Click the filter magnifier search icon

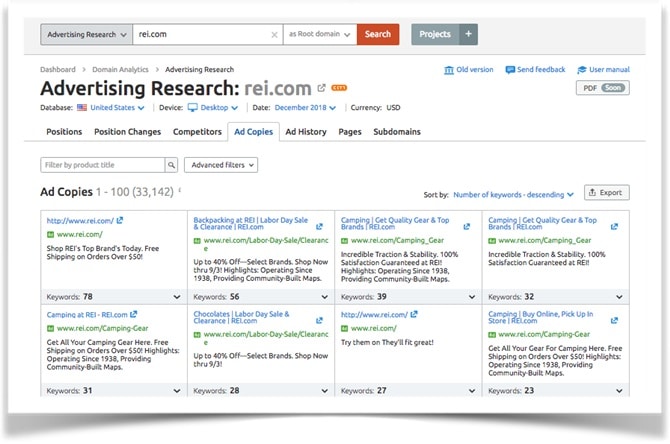click(171, 165)
